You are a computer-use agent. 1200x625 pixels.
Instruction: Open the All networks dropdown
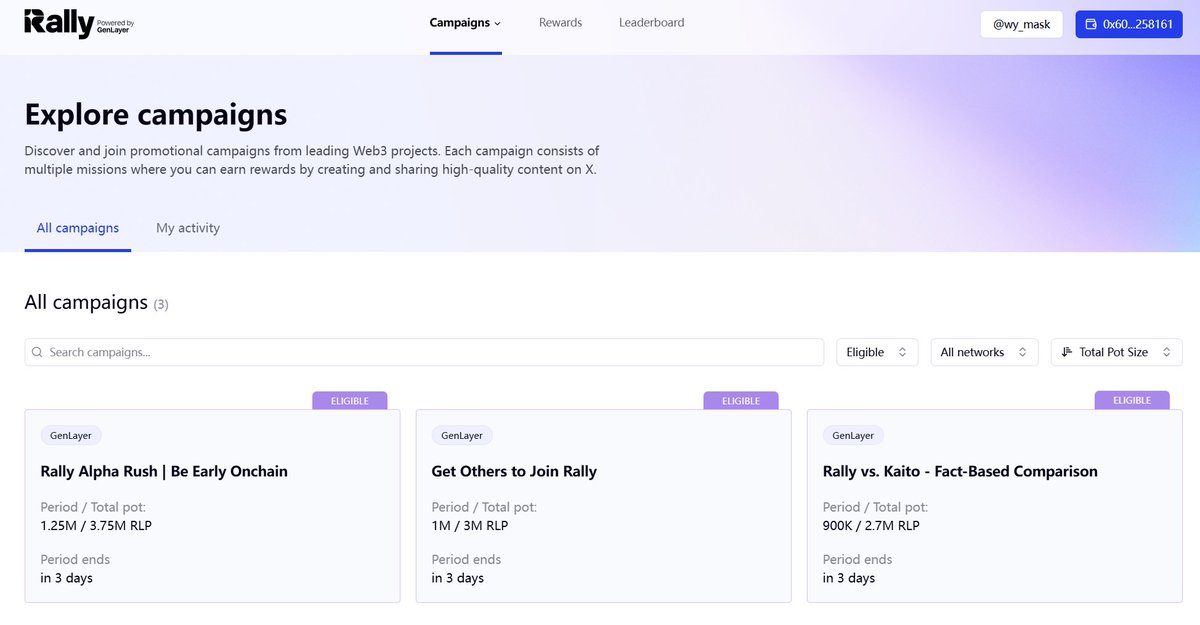[x=984, y=352]
